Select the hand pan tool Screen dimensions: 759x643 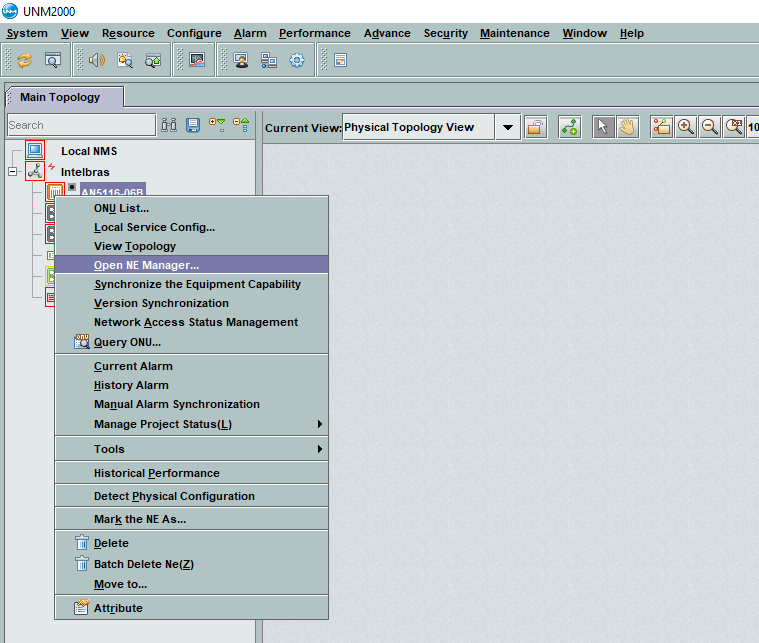(627, 127)
